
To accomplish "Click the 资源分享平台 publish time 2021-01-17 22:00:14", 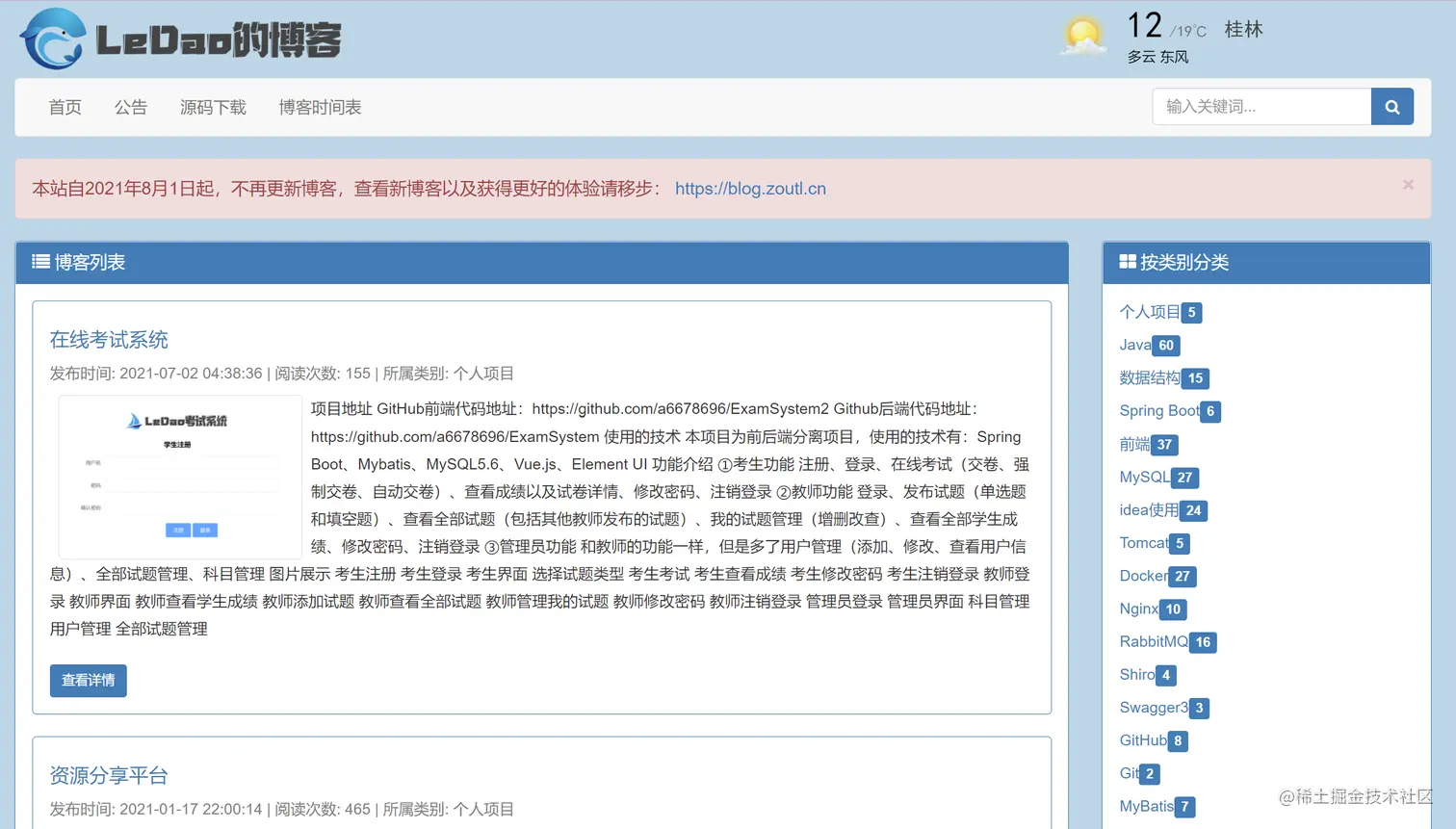I will click(x=191, y=810).
